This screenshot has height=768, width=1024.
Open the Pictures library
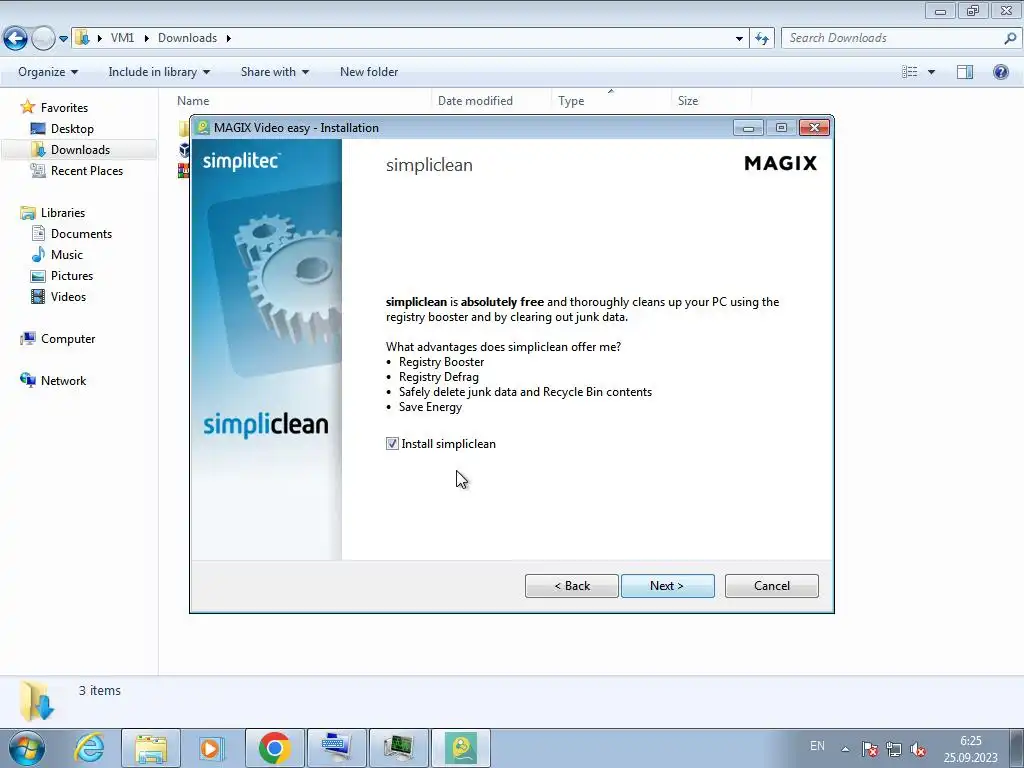(x=72, y=276)
